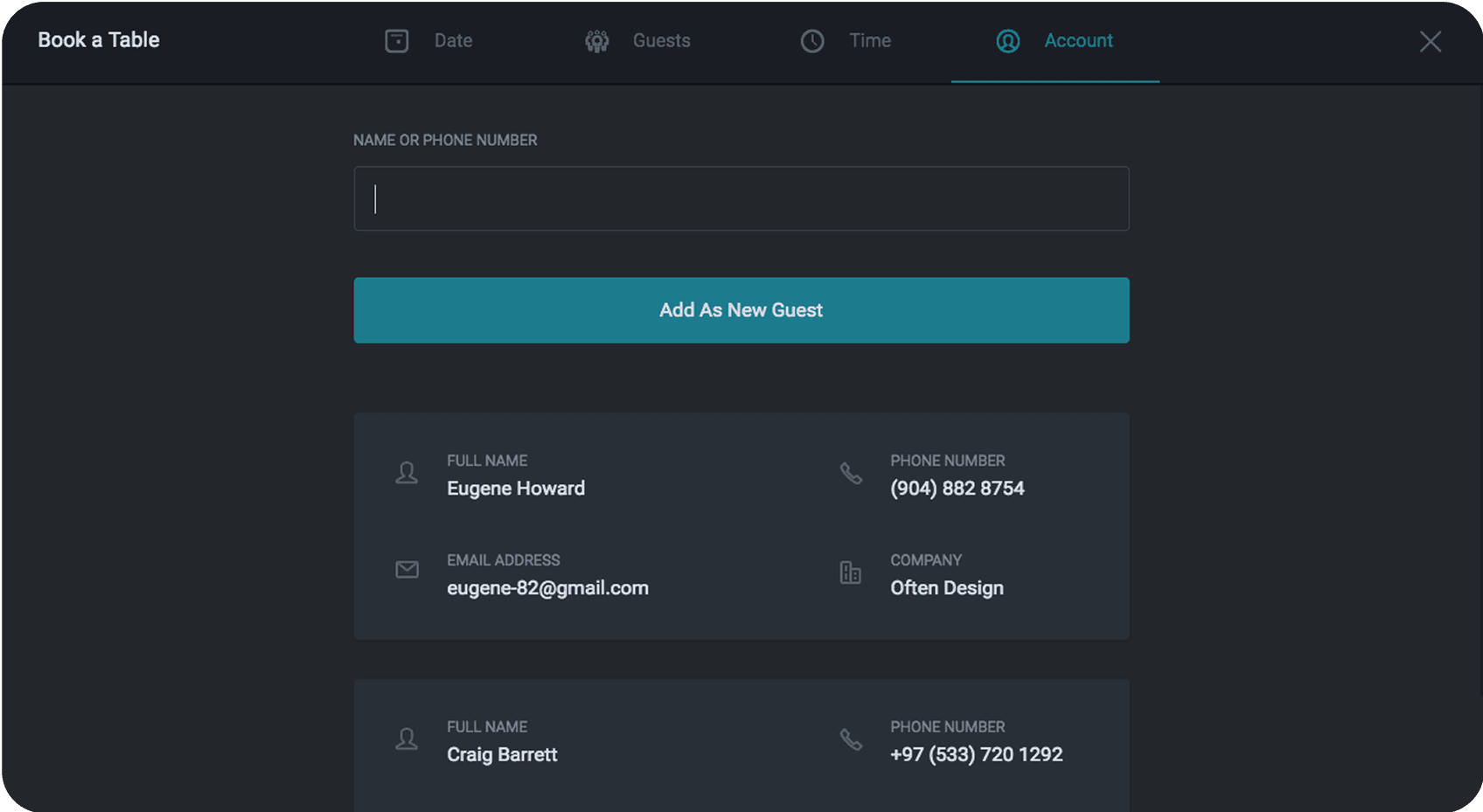Click the guests group icon

(597, 41)
